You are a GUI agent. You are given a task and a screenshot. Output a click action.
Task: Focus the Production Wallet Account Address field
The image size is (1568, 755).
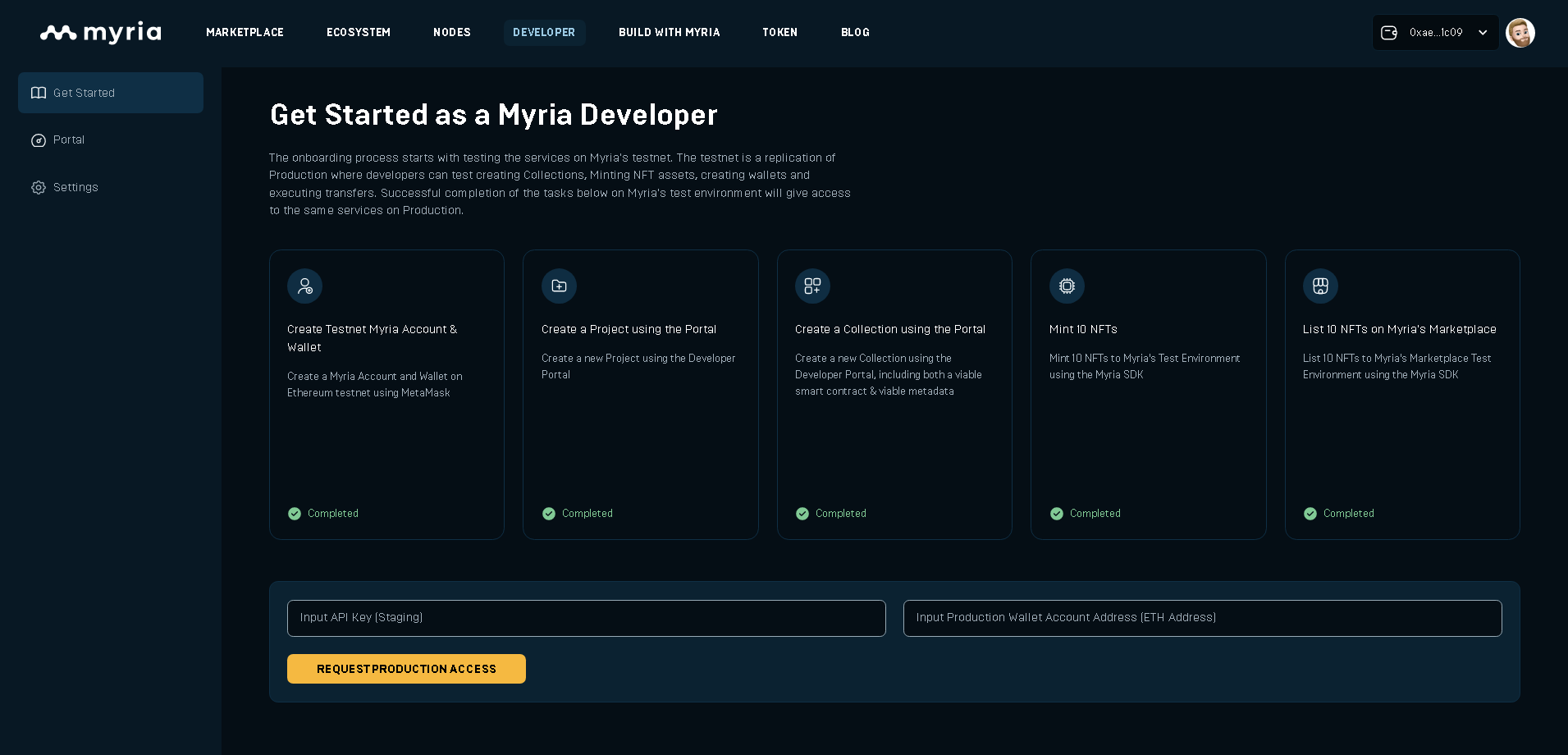[1203, 618]
